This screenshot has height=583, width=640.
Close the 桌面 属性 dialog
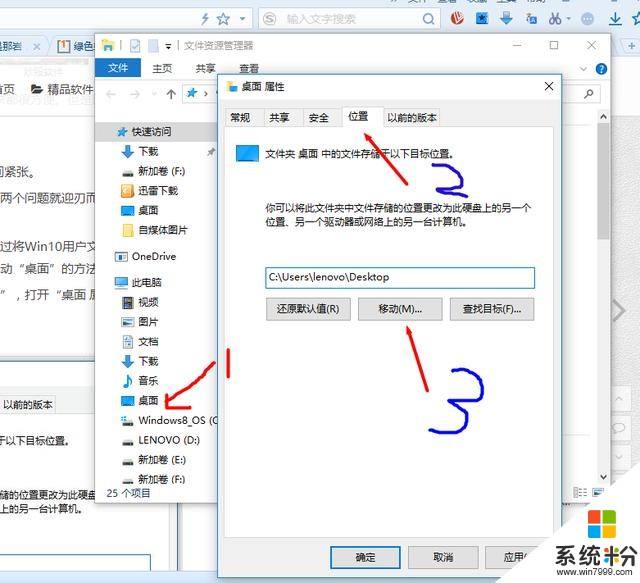coord(549,86)
